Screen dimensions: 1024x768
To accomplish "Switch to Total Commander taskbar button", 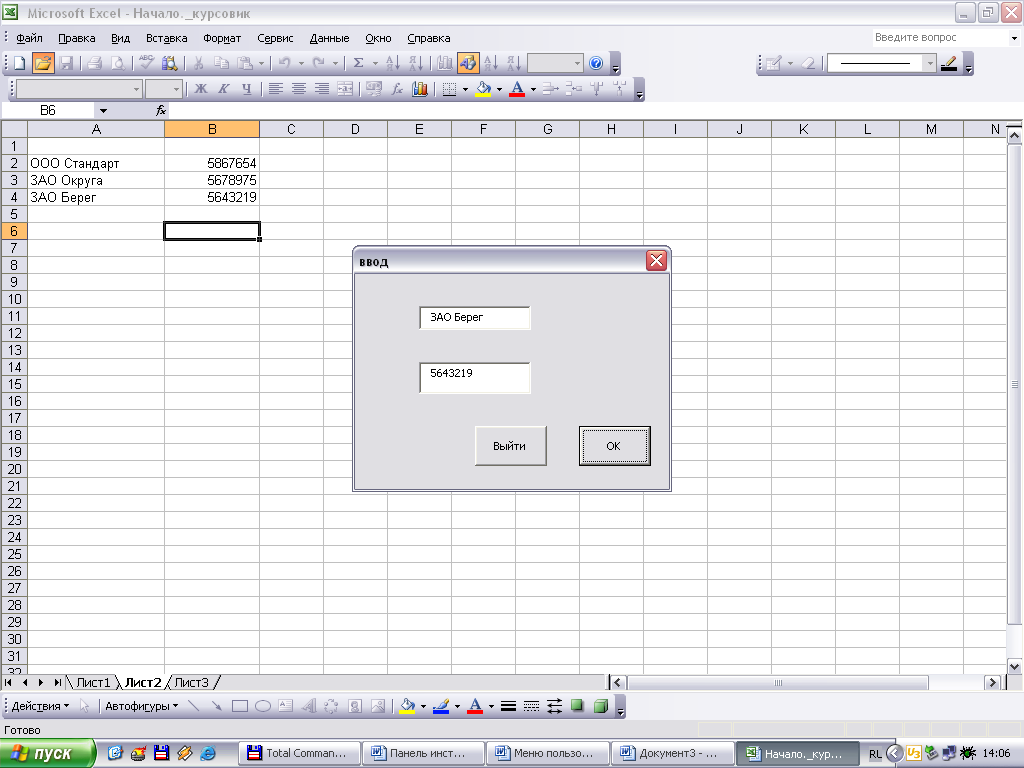I will pos(300,754).
